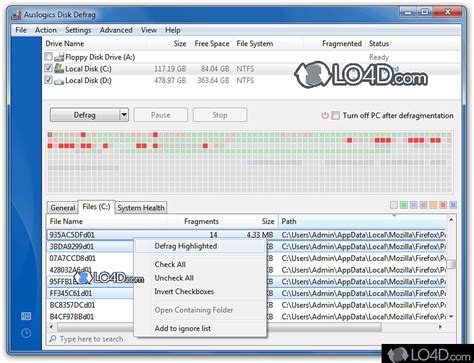Open the Action menu
Screen dimensions: 474x363
point(46,30)
